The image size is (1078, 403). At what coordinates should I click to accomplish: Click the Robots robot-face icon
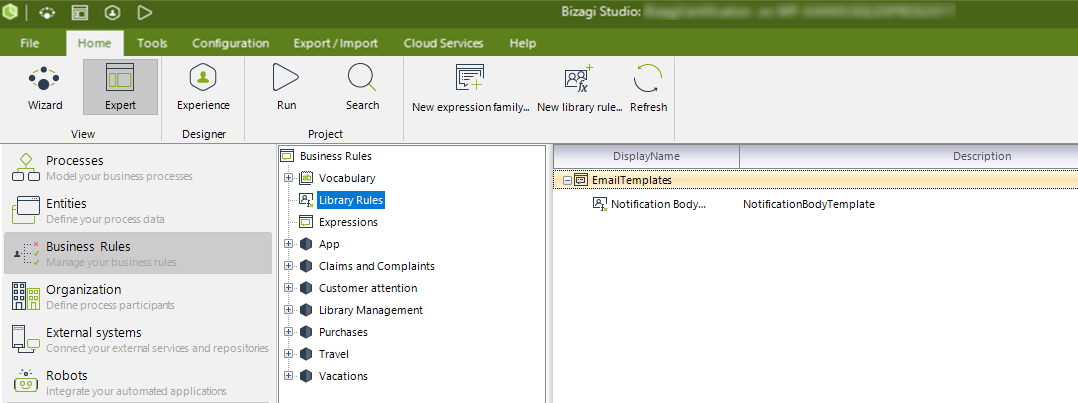(26, 382)
